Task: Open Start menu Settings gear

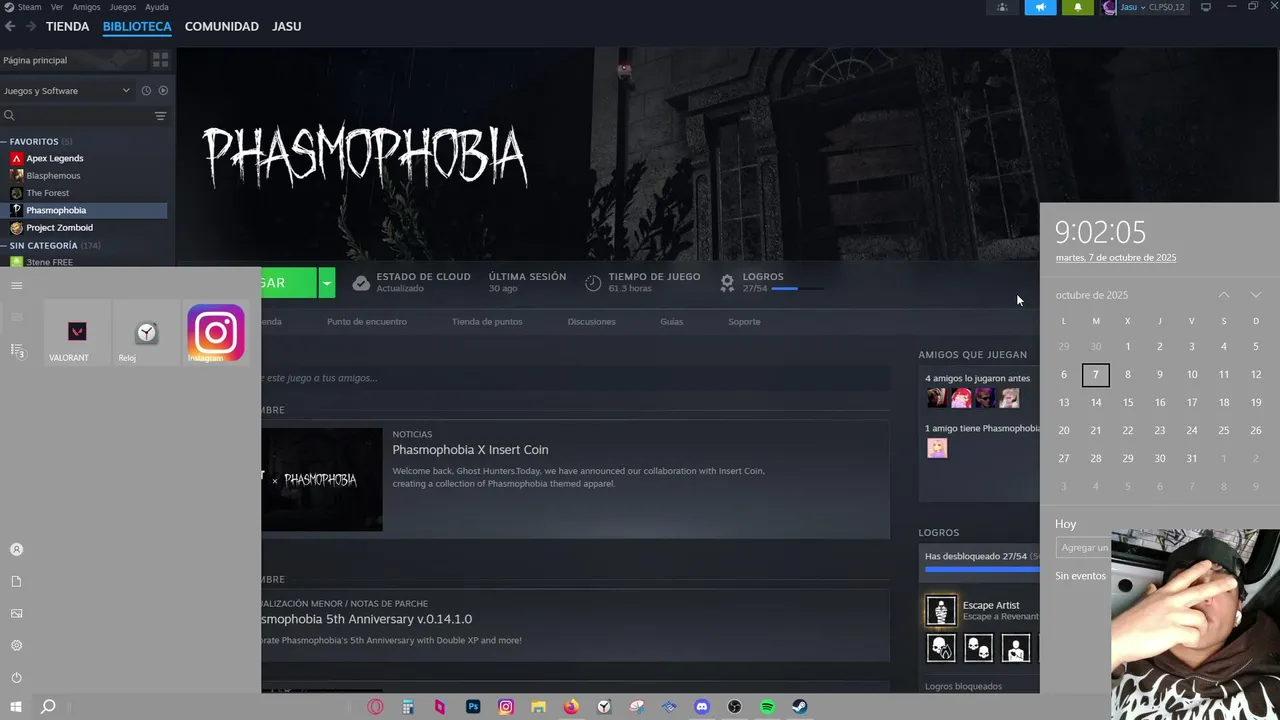Action: point(16,645)
